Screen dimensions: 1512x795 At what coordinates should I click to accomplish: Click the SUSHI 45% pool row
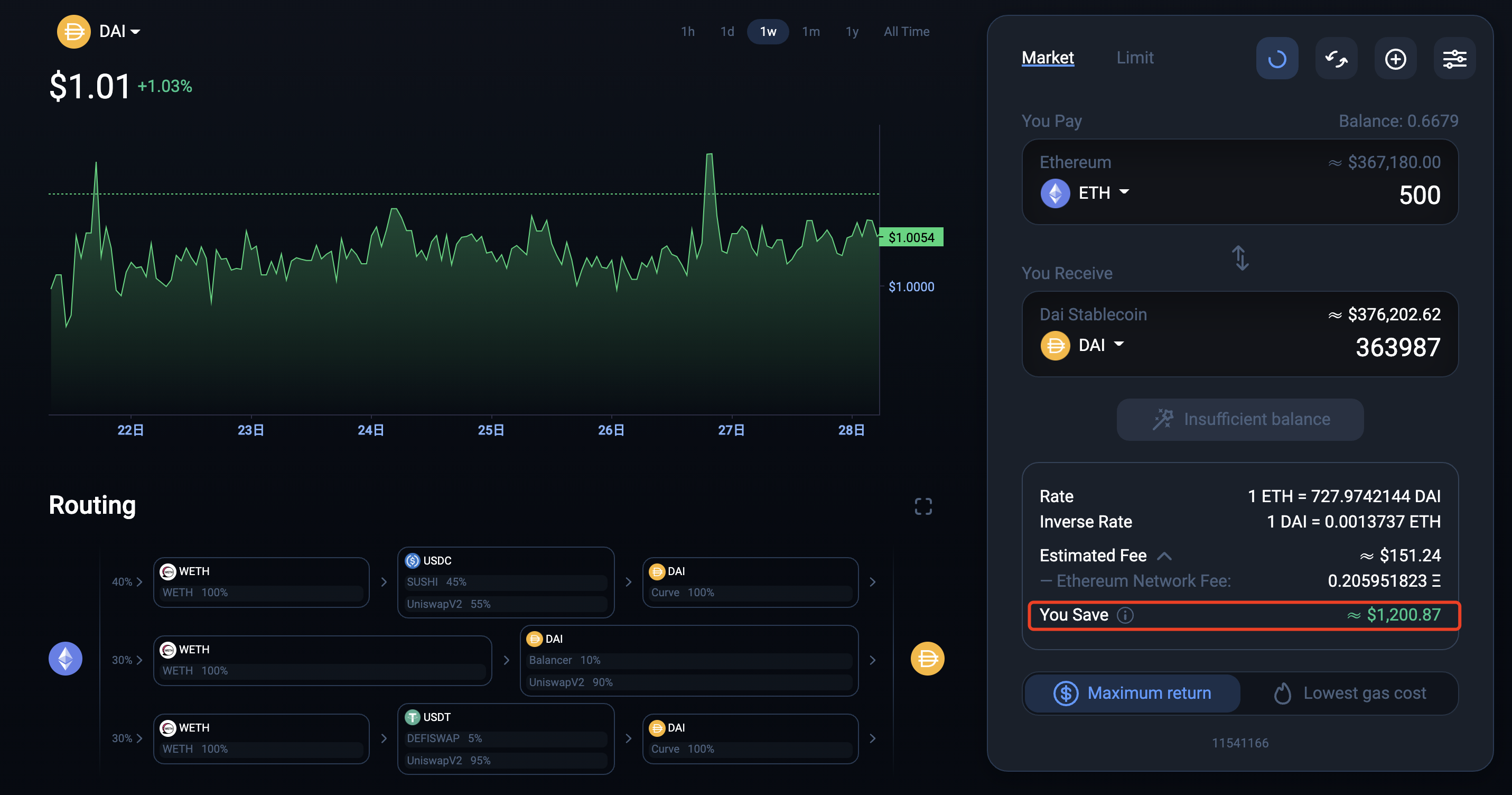506,582
